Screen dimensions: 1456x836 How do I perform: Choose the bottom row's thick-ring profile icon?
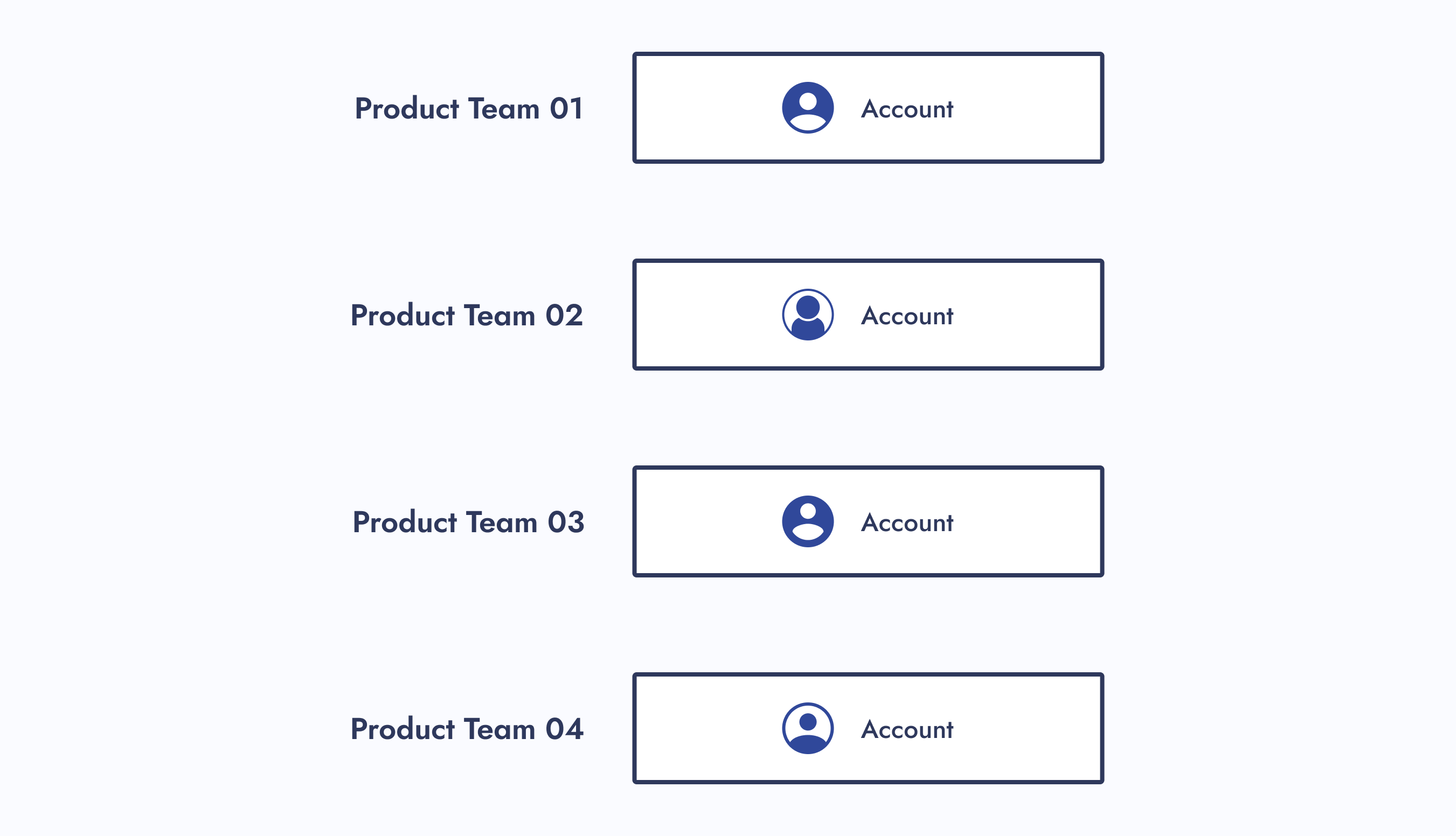point(808,728)
